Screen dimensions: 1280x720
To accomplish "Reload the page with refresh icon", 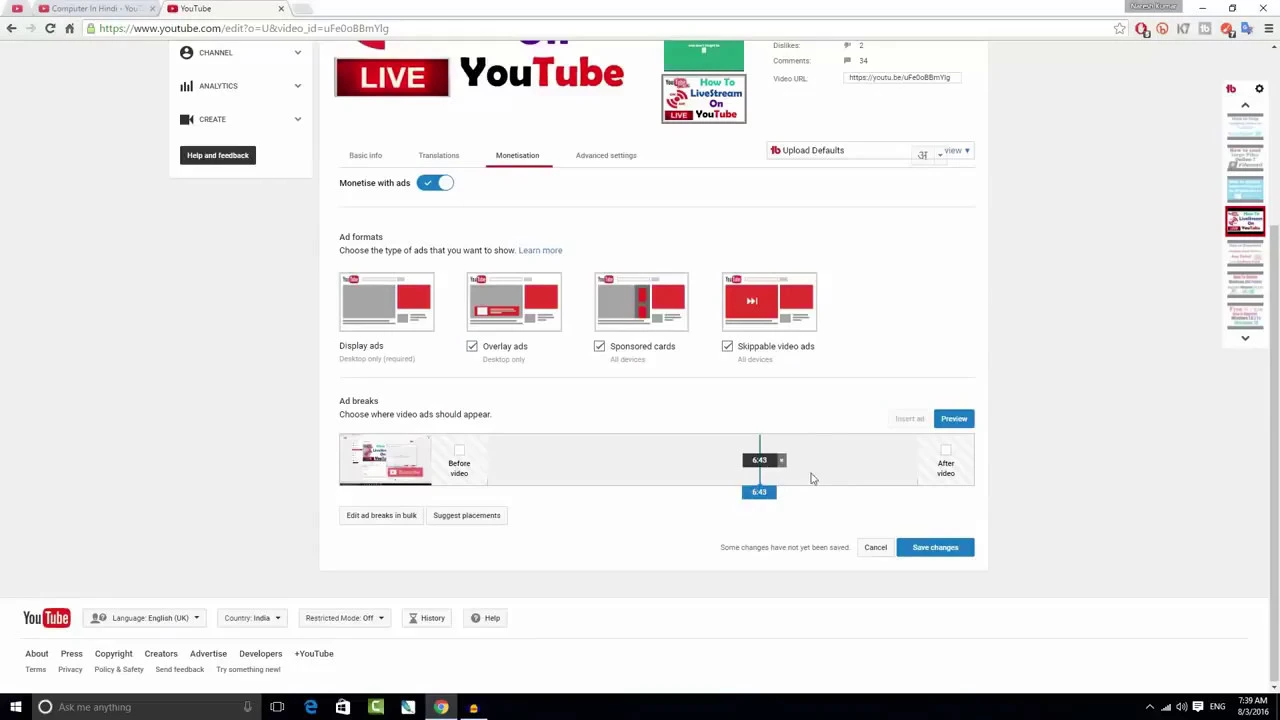I will click(x=50, y=28).
